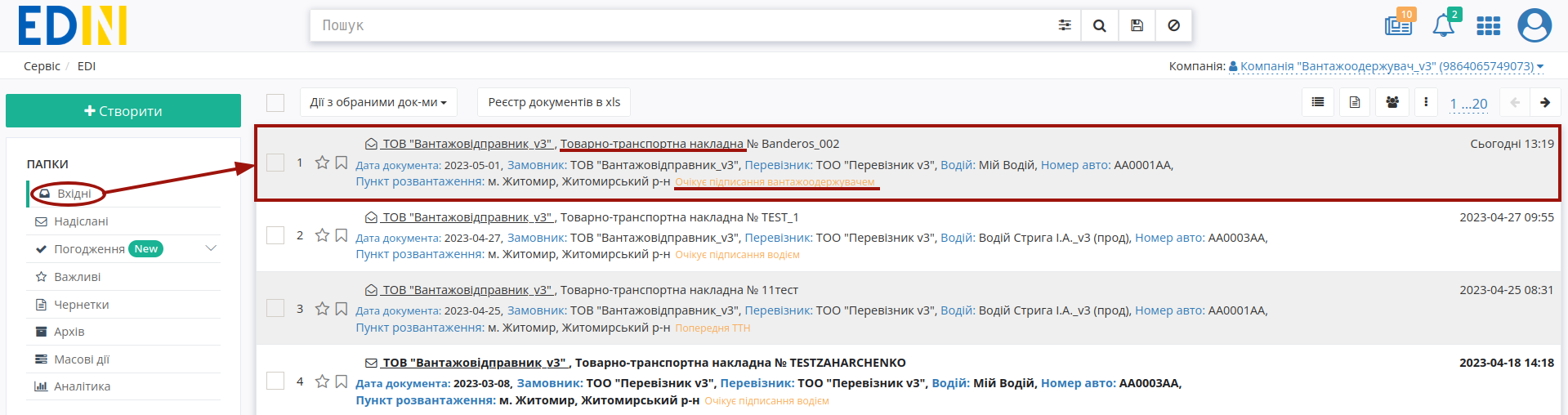Screen dimensions: 1568x415
Task: Open the user profile avatar
Action: pos(1534,25)
